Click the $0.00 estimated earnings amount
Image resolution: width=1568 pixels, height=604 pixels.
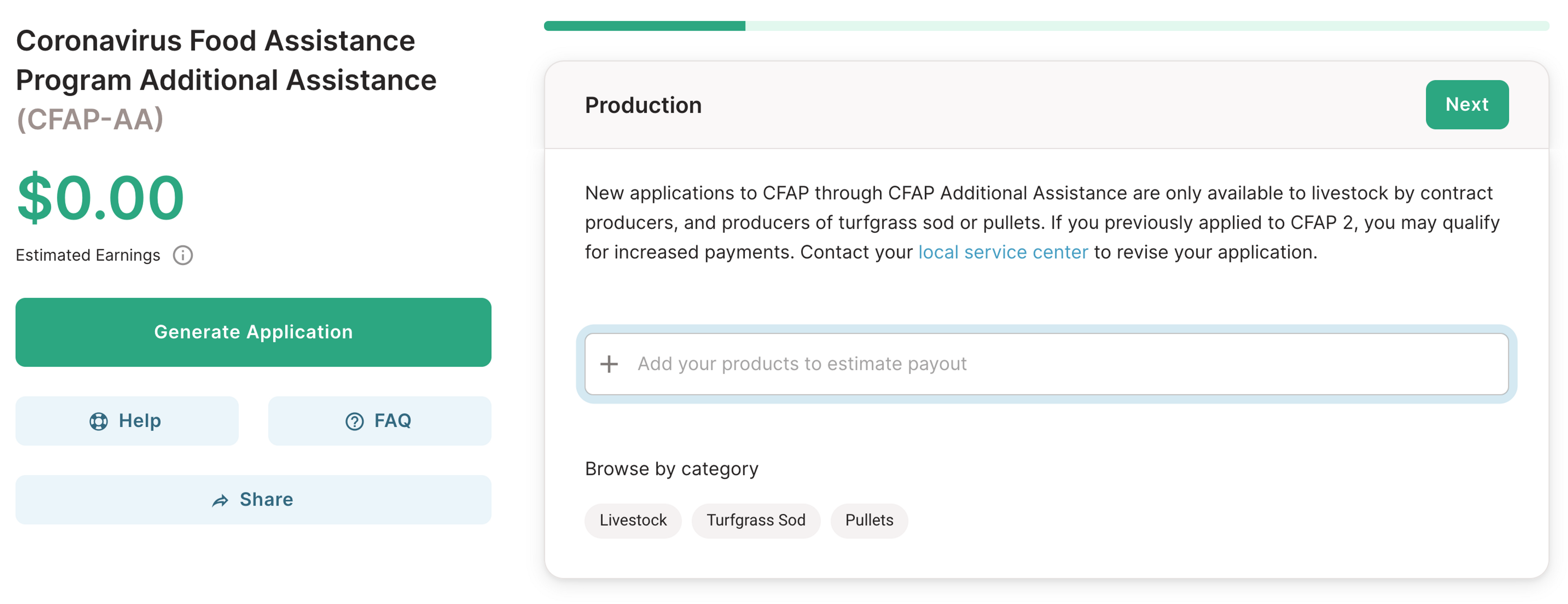tap(100, 198)
